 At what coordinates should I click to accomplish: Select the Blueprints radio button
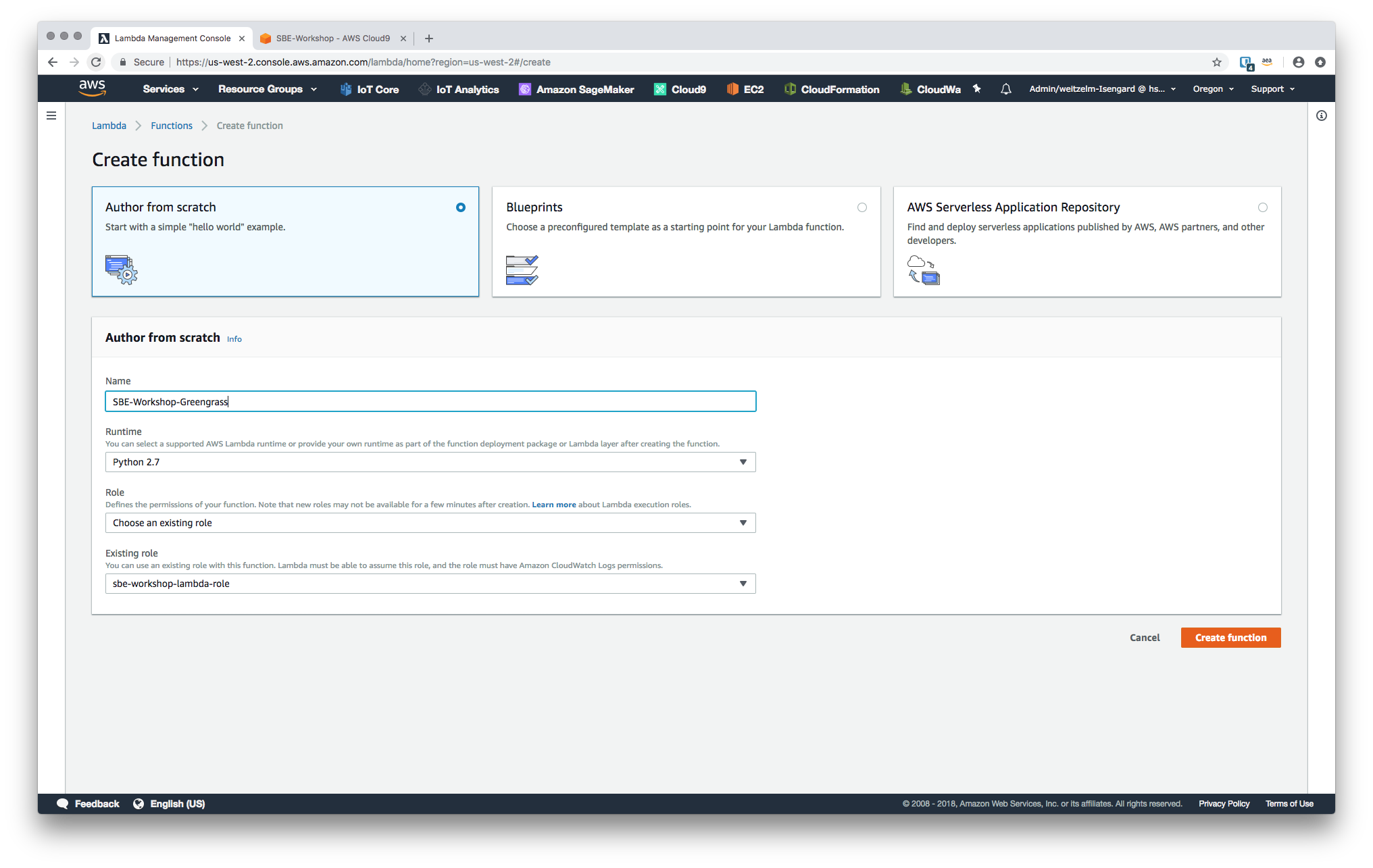[x=862, y=207]
